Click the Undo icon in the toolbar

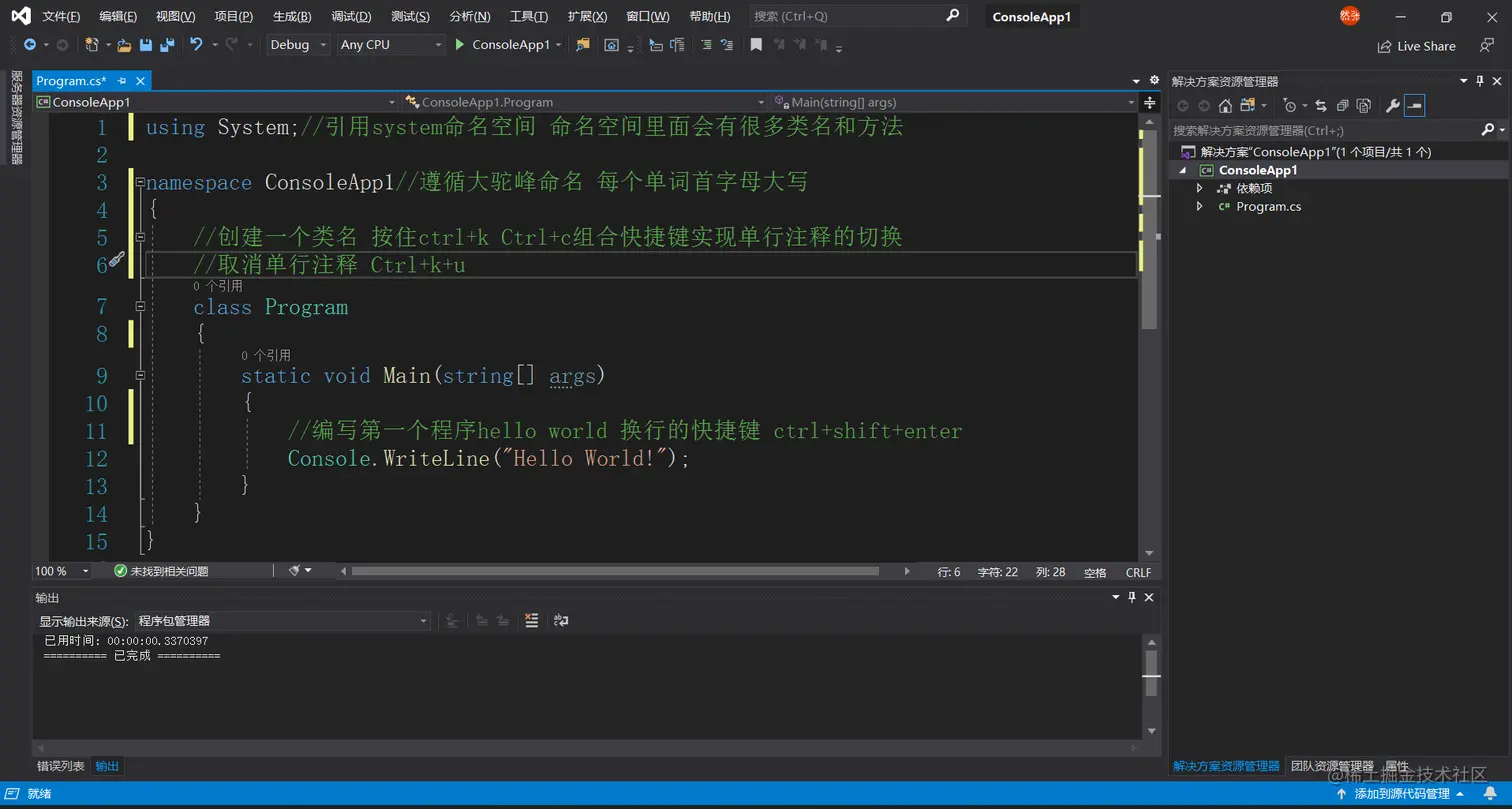197,45
